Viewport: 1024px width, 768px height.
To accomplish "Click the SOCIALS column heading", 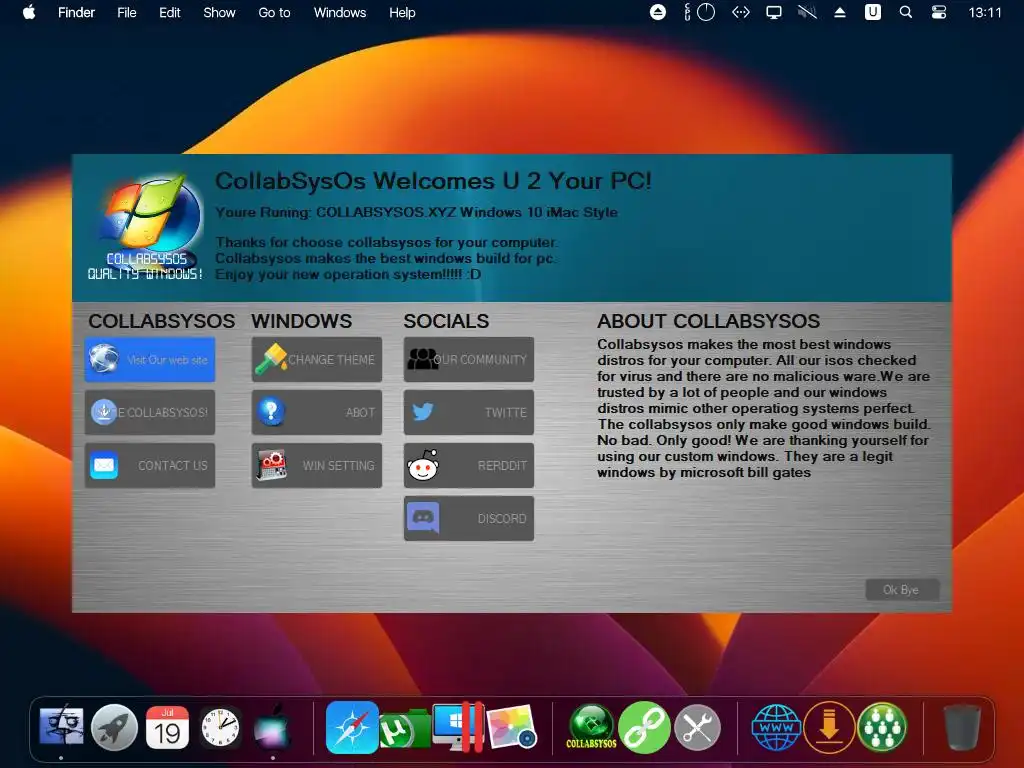I will click(x=446, y=321).
